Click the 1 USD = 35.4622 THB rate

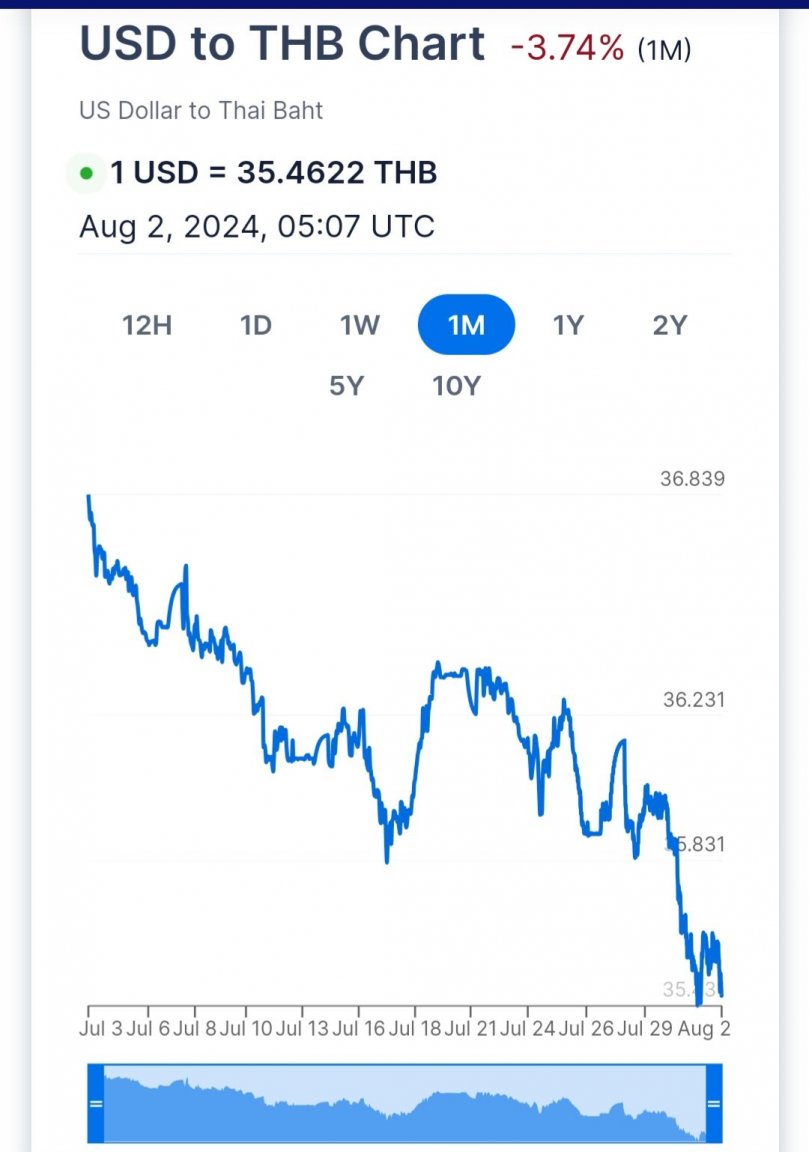[273, 173]
